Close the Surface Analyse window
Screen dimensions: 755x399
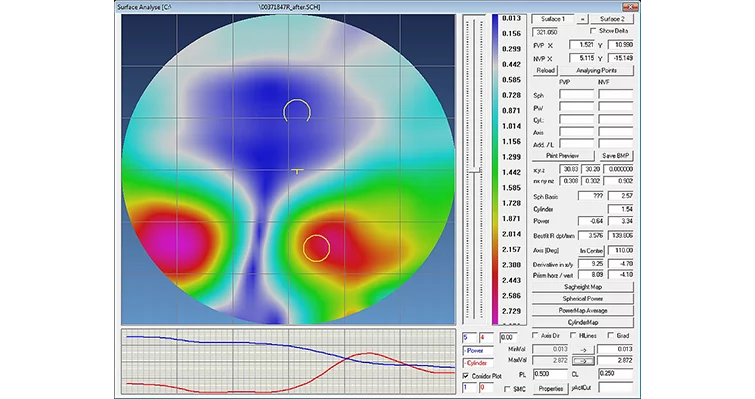click(x=629, y=6)
